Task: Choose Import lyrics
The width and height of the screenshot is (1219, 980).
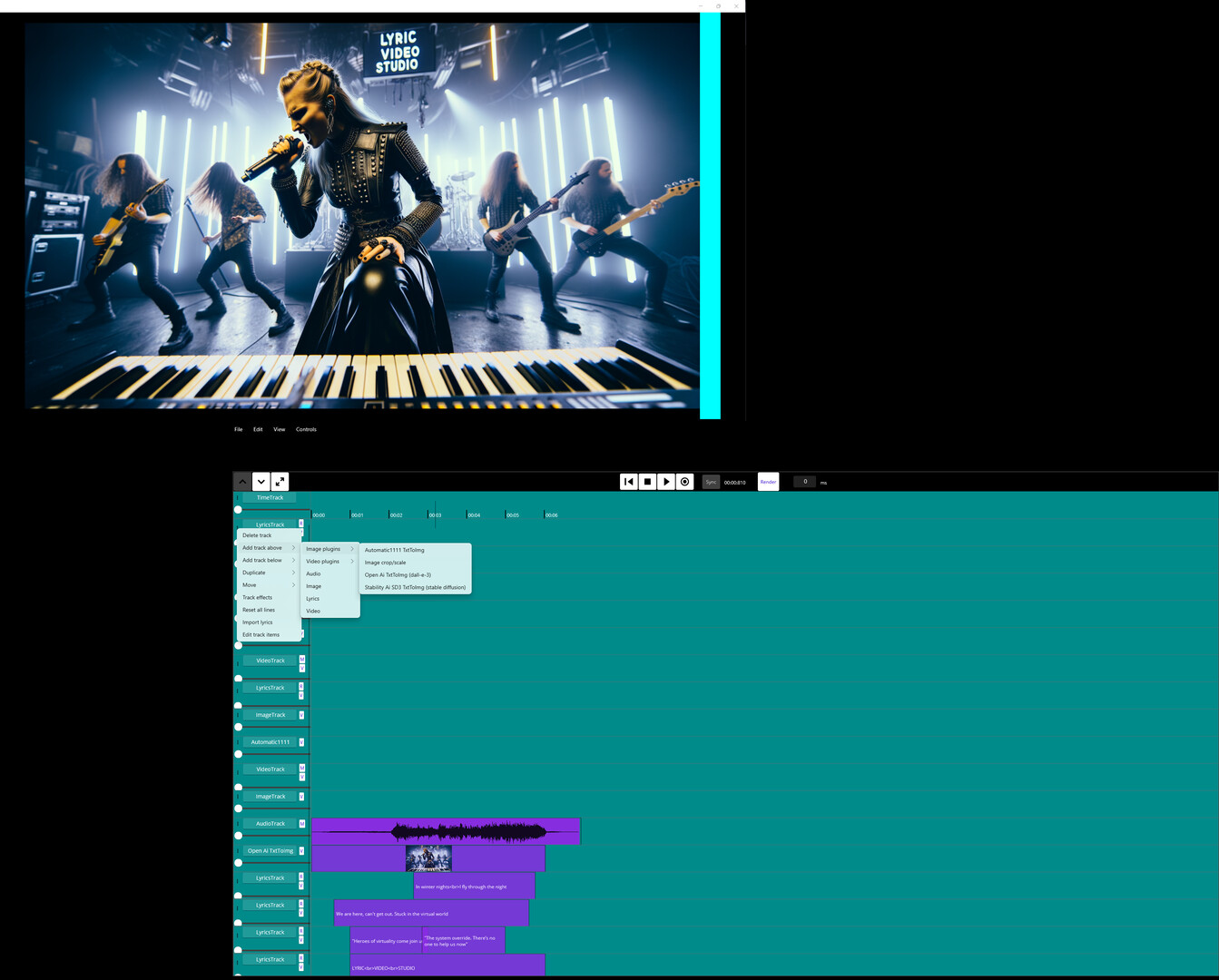Action: (269, 622)
